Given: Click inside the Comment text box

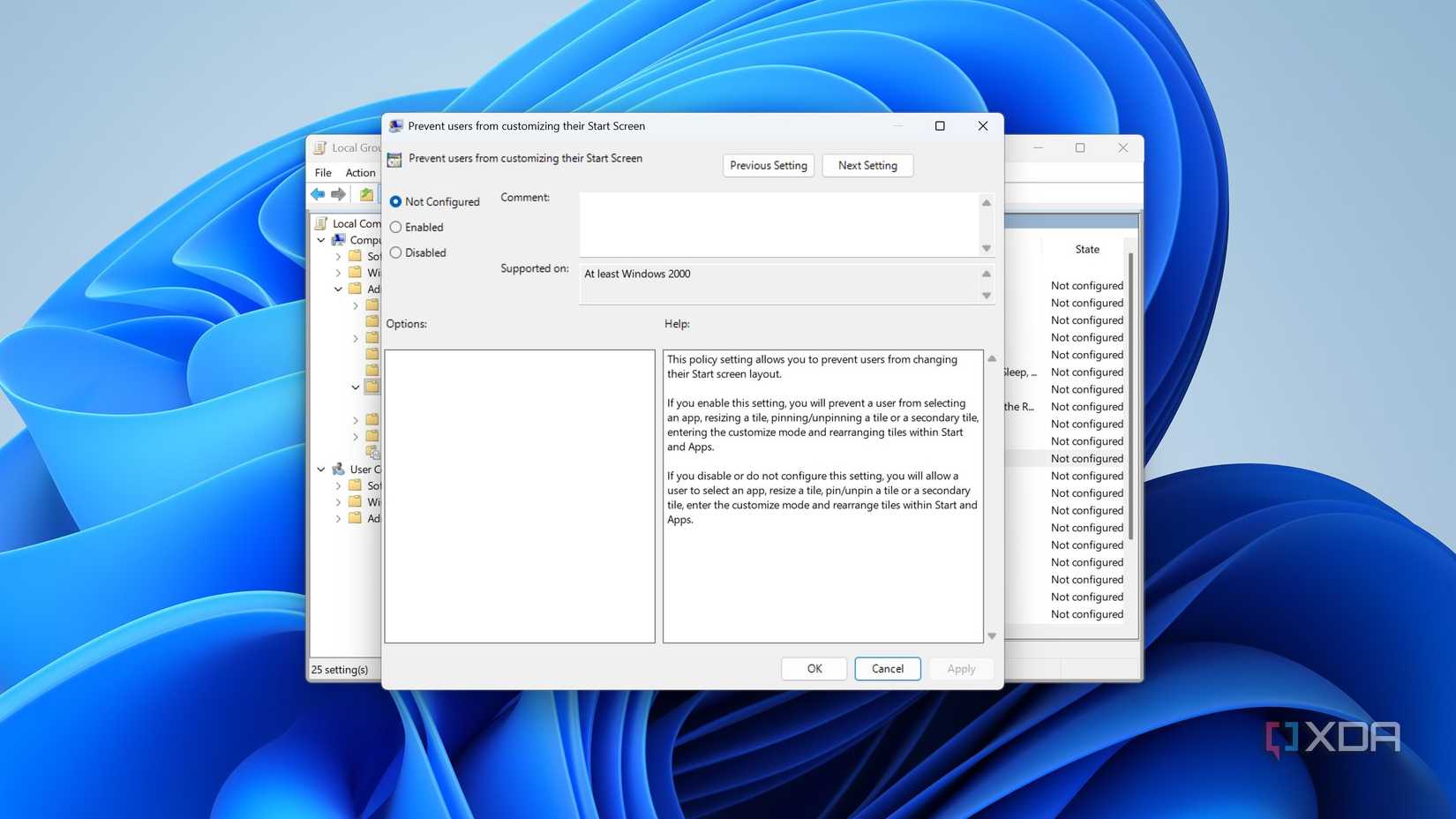Looking at the screenshot, I should coord(778,224).
